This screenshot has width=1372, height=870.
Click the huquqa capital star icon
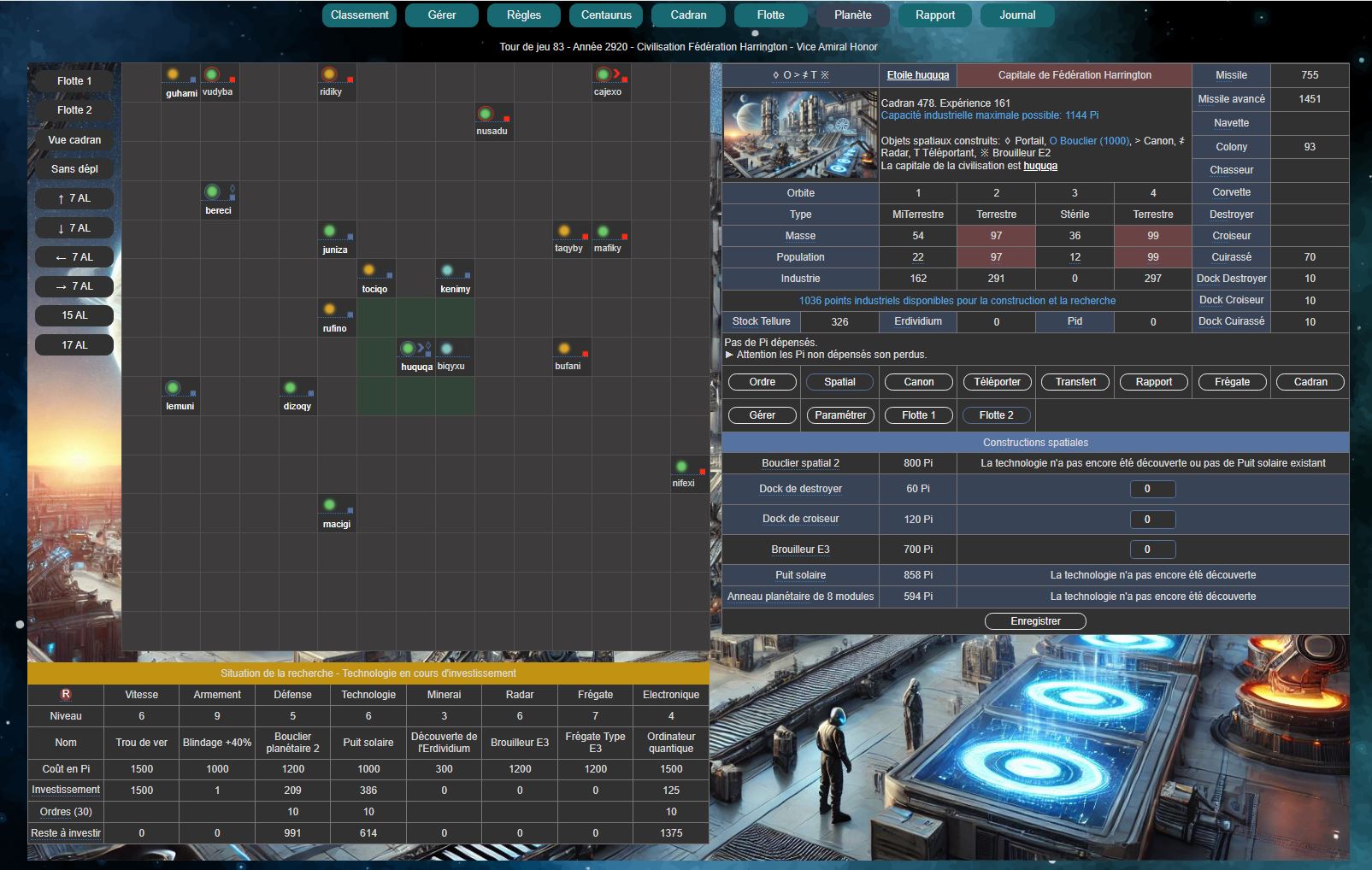click(408, 348)
